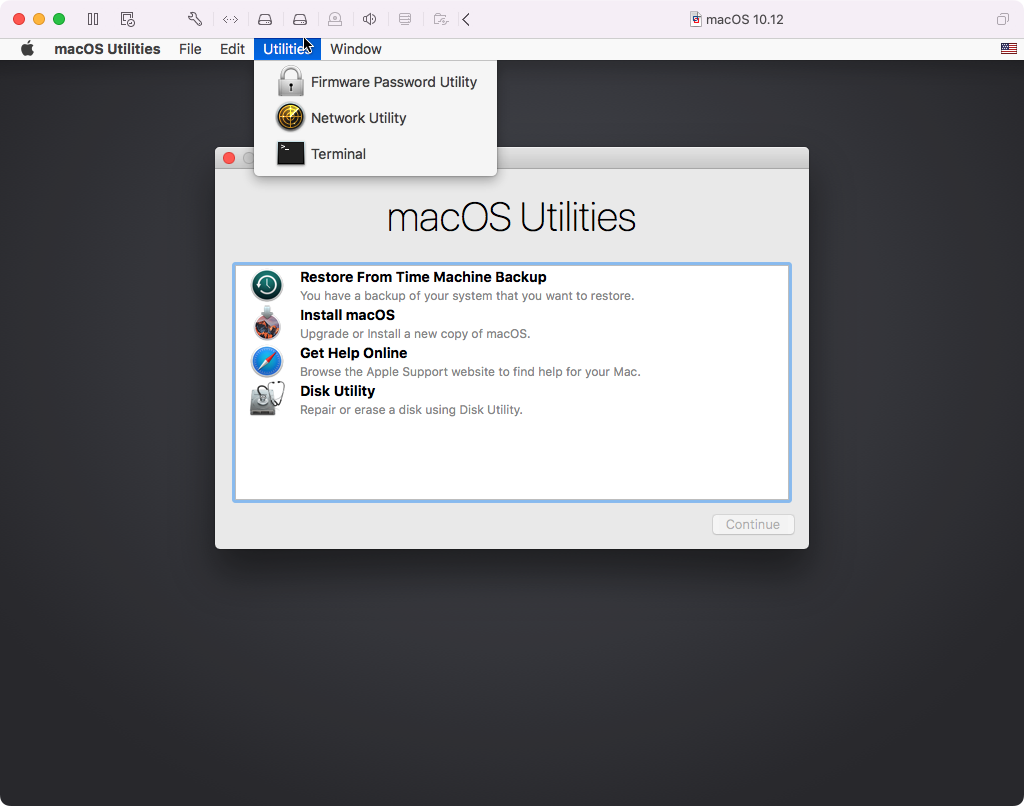Pause the virtual machine
The height and width of the screenshot is (806, 1024).
93,20
